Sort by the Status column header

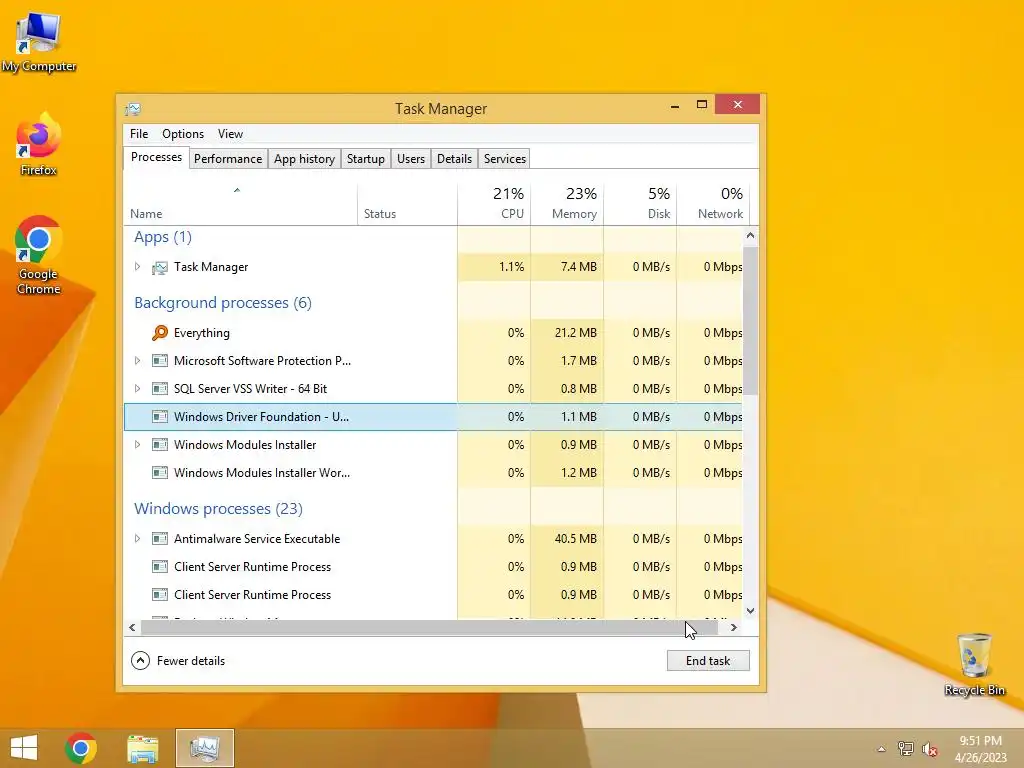[408, 204]
